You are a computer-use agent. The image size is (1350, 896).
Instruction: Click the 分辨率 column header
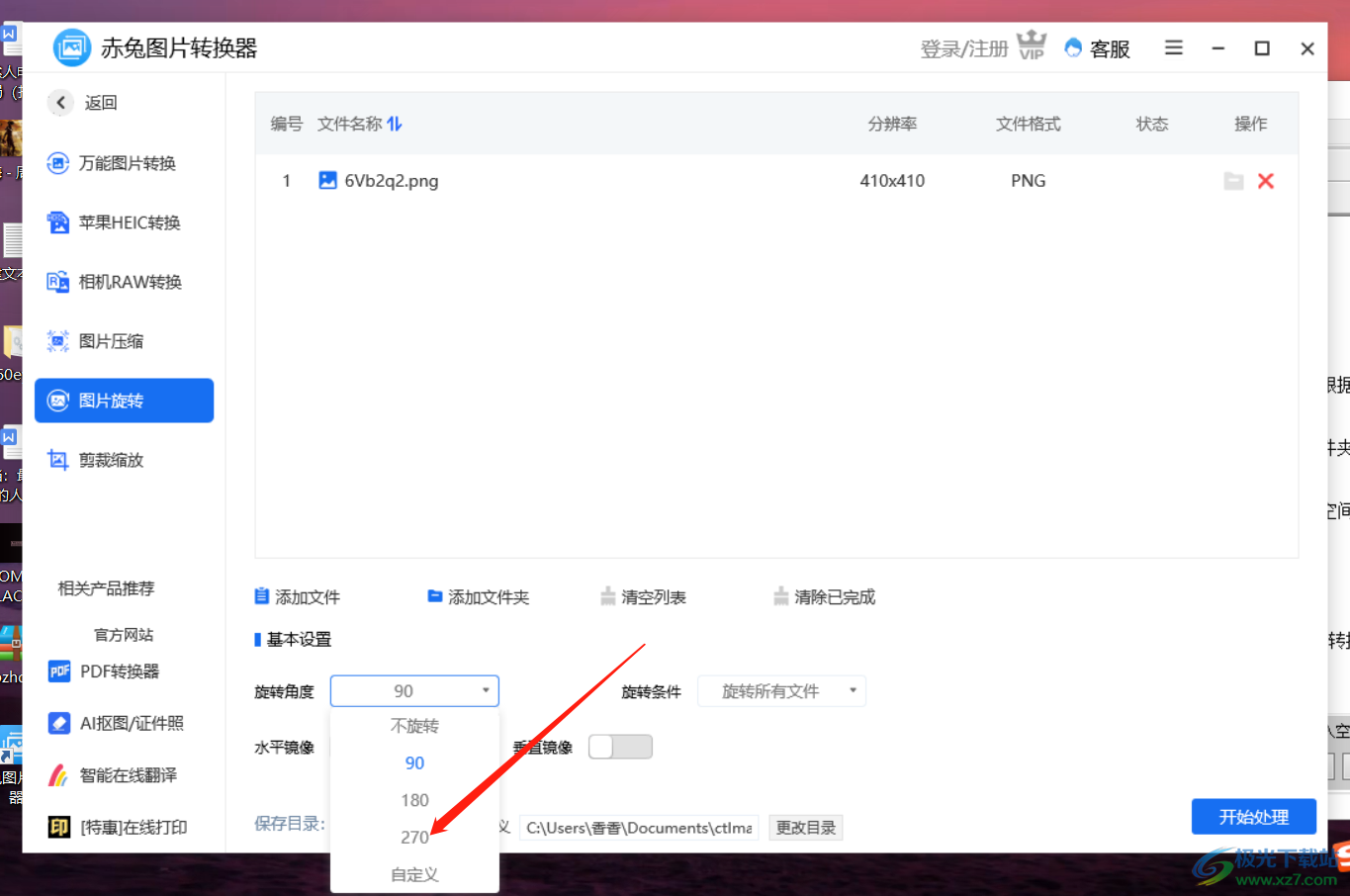(x=892, y=124)
